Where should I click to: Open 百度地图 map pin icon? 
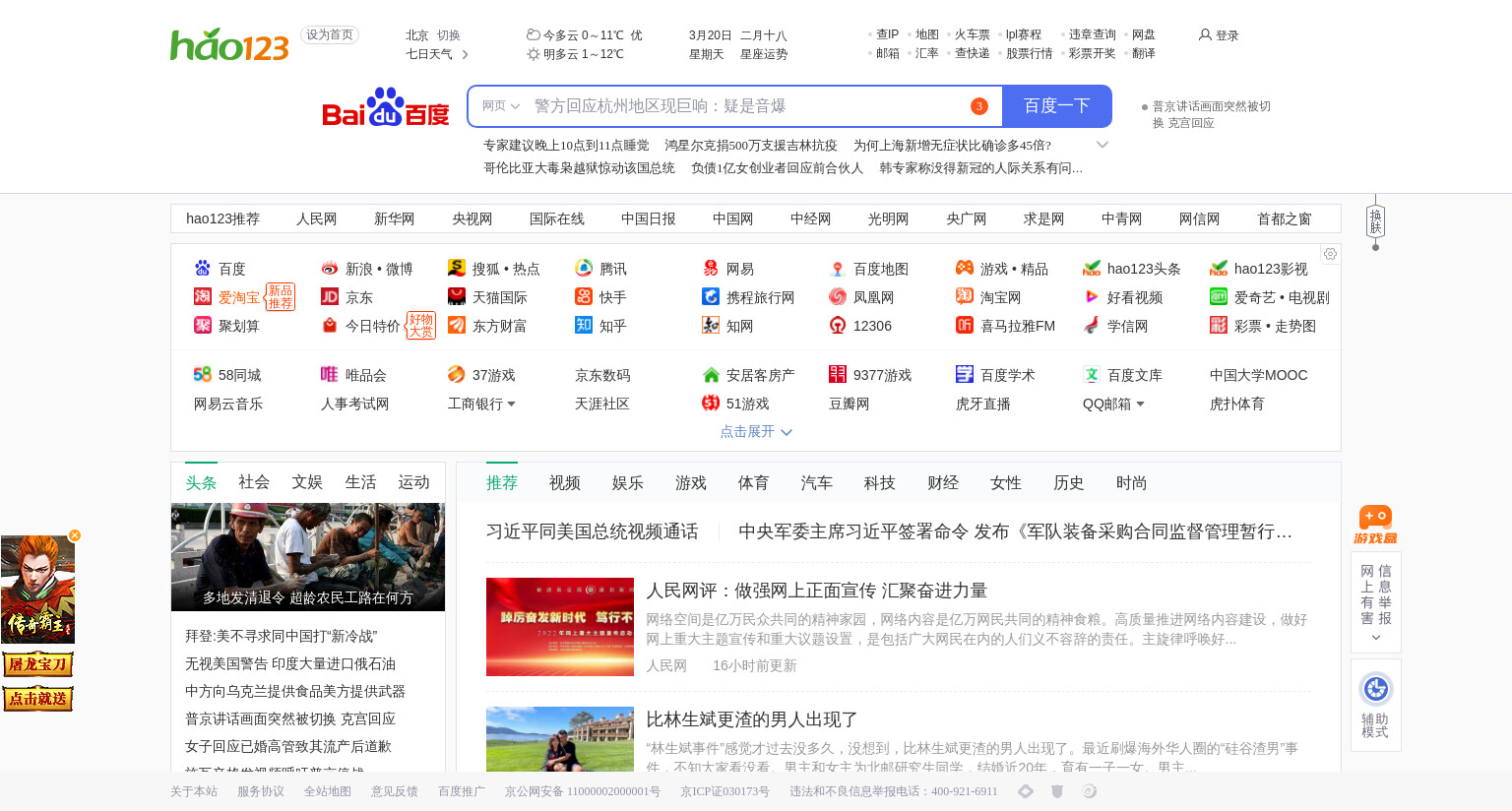[838, 269]
